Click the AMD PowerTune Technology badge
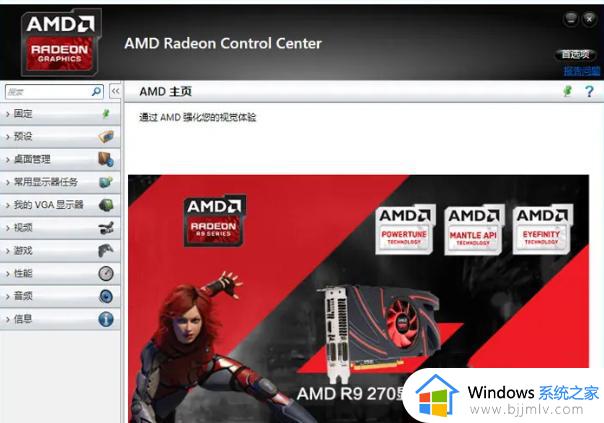 tap(404, 230)
